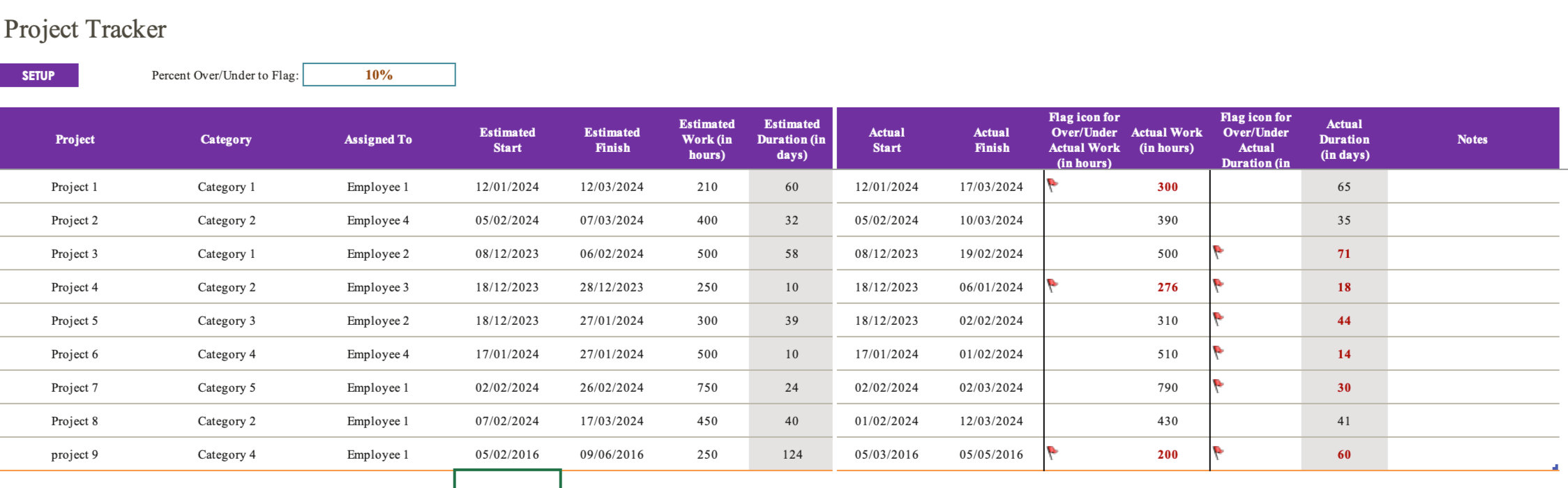Click the Project 2 name cell
This screenshot has width=1568, height=488.
coord(75,220)
